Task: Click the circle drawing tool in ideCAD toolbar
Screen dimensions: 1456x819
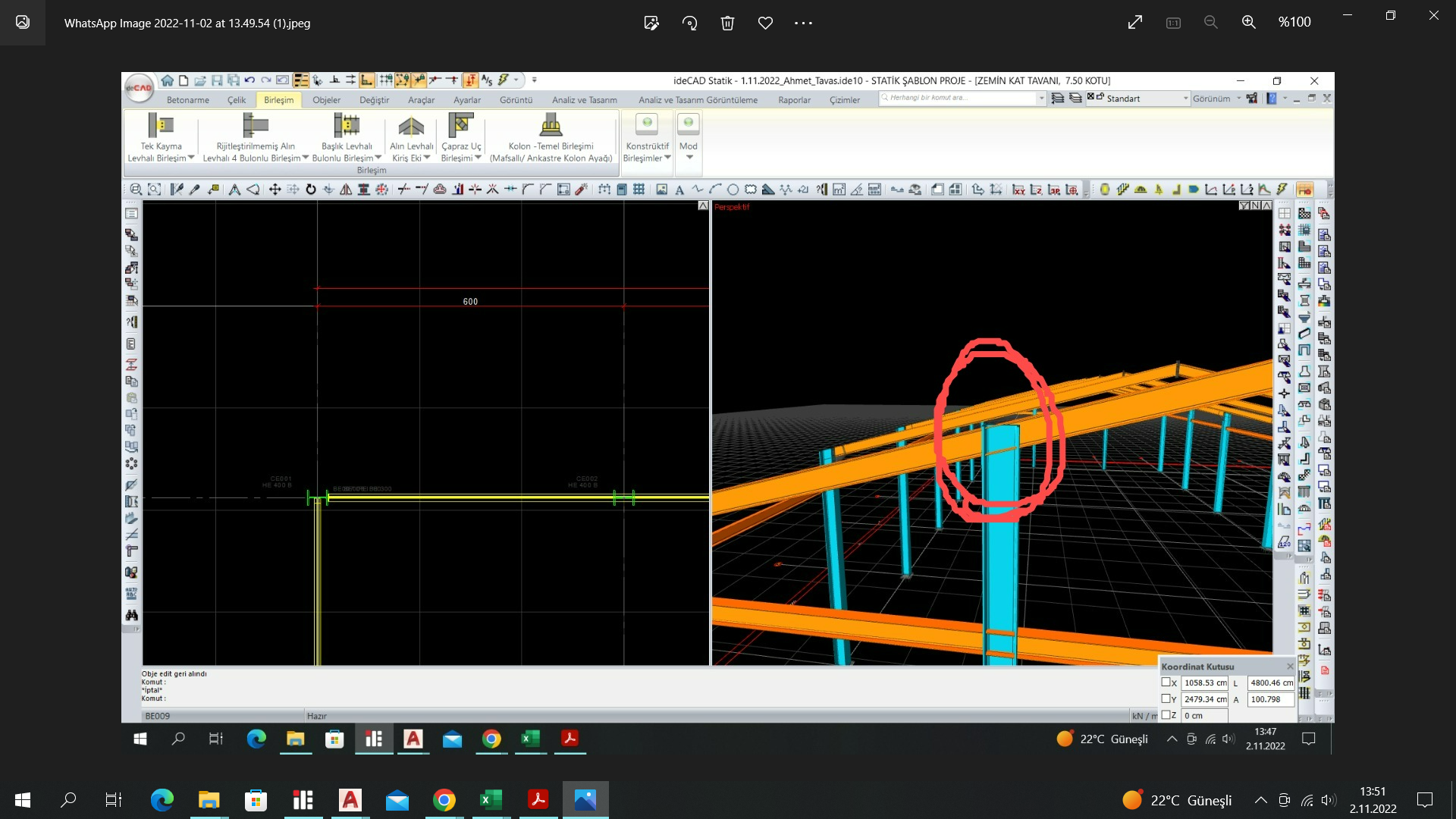Action: tap(733, 190)
